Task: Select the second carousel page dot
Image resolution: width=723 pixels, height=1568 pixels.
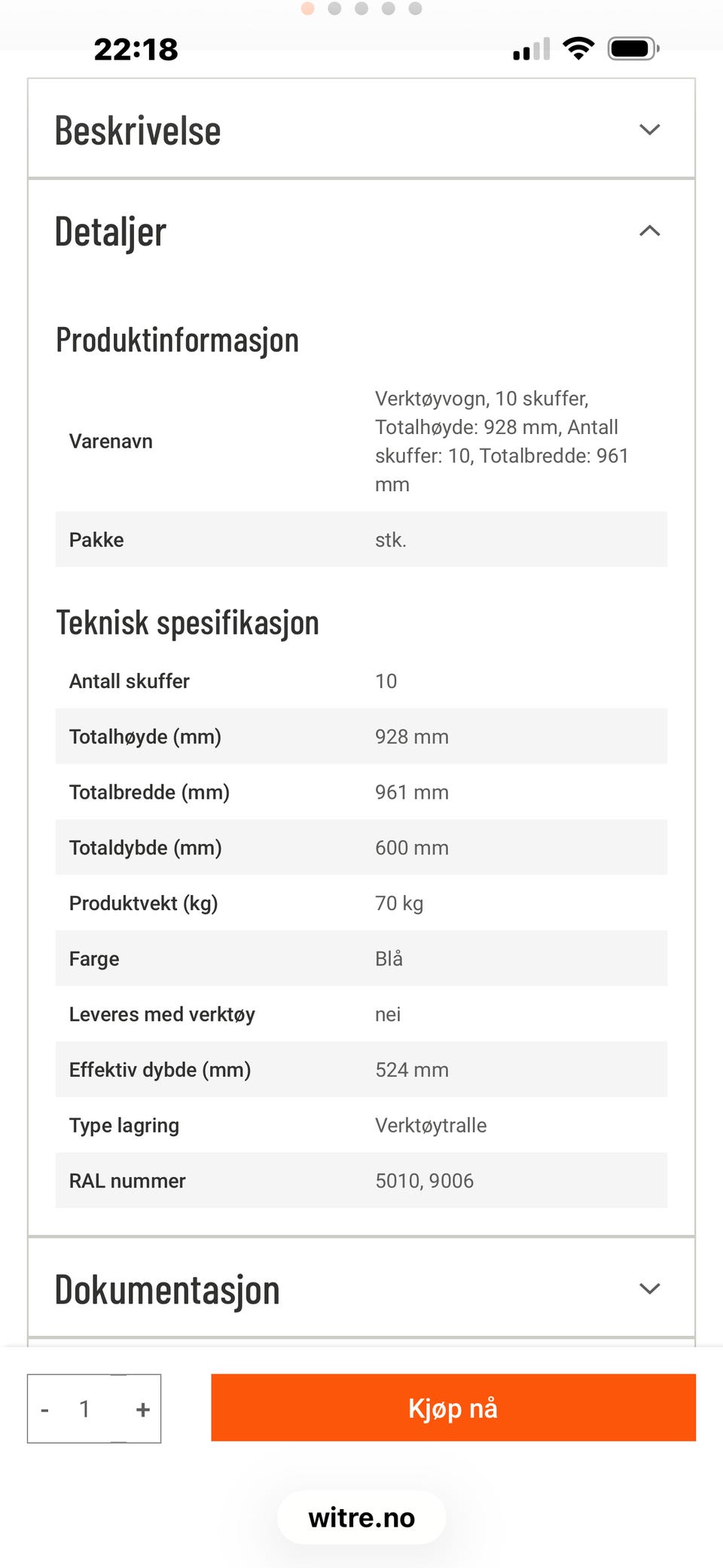Action: (334, 8)
